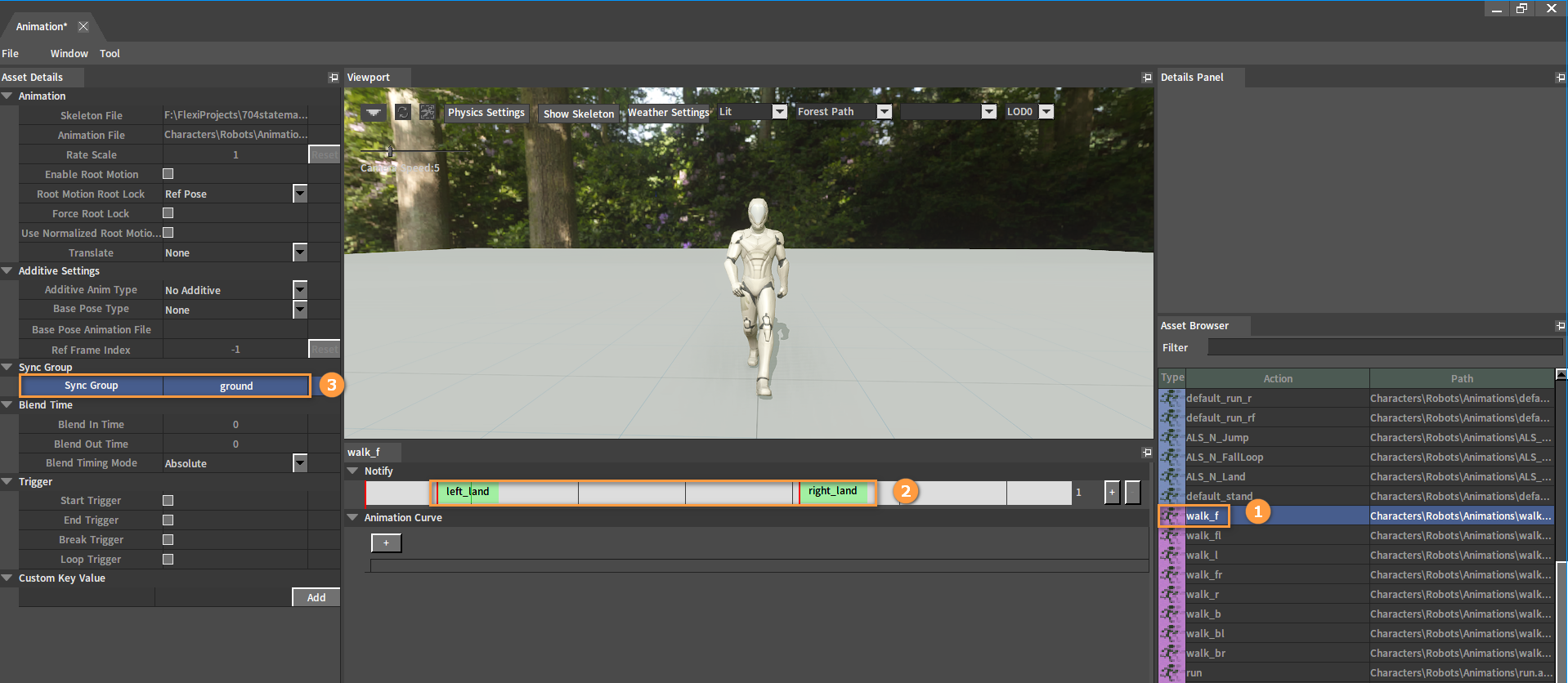Screen dimensions: 1568x683
Task: Adjust the Camera Speed slider handle
Action: (x=390, y=151)
